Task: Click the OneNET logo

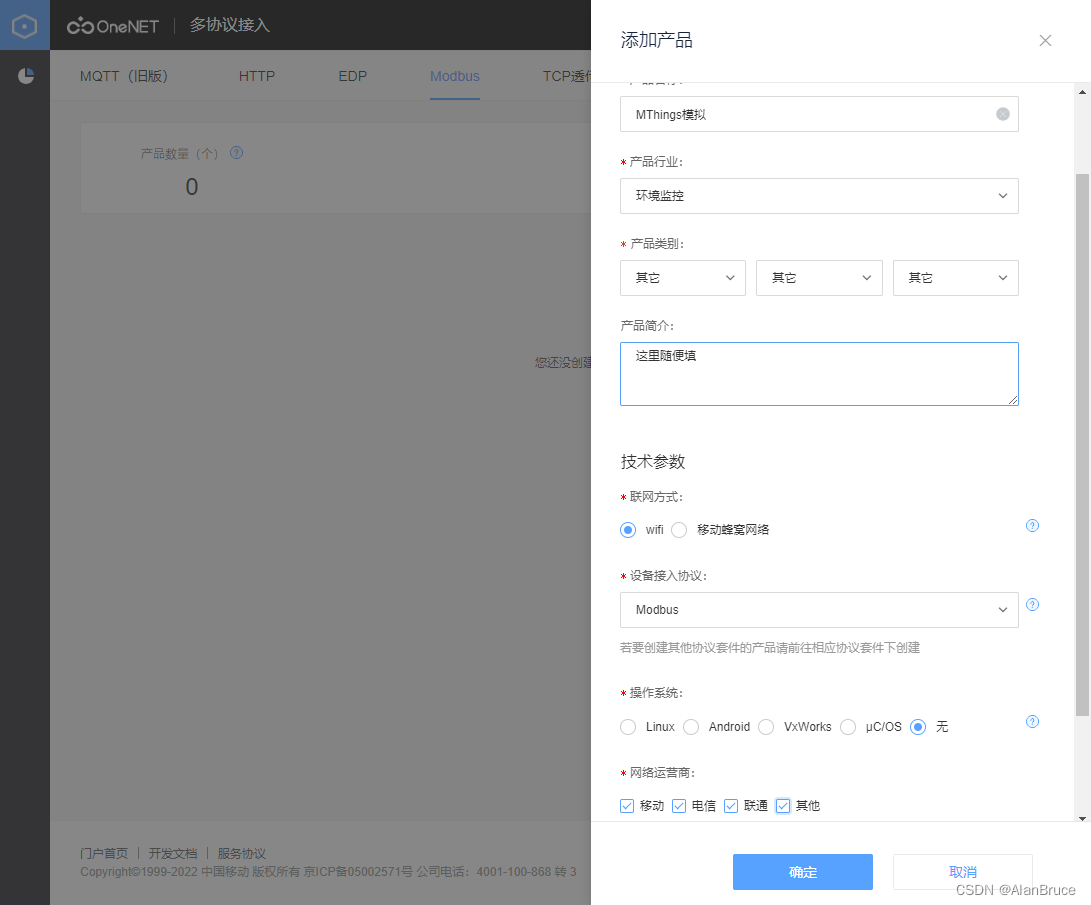Action: (113, 26)
